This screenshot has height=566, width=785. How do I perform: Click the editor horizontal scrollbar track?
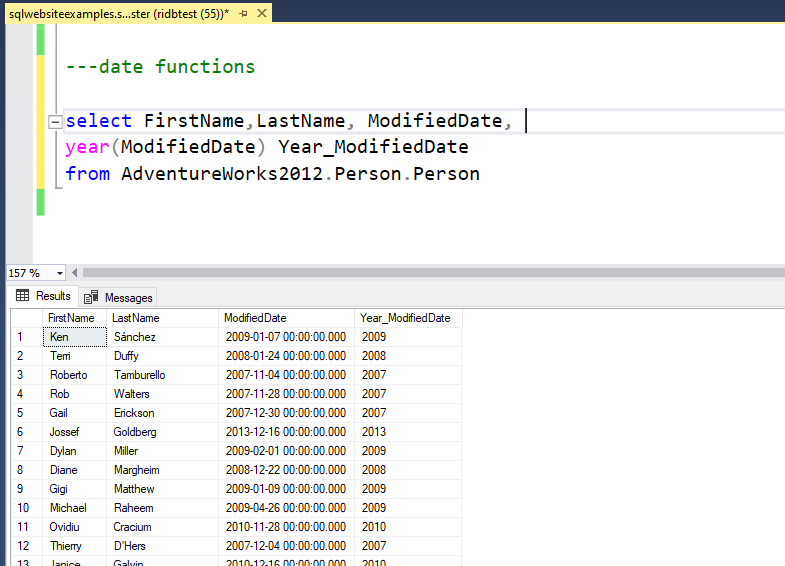coord(434,273)
